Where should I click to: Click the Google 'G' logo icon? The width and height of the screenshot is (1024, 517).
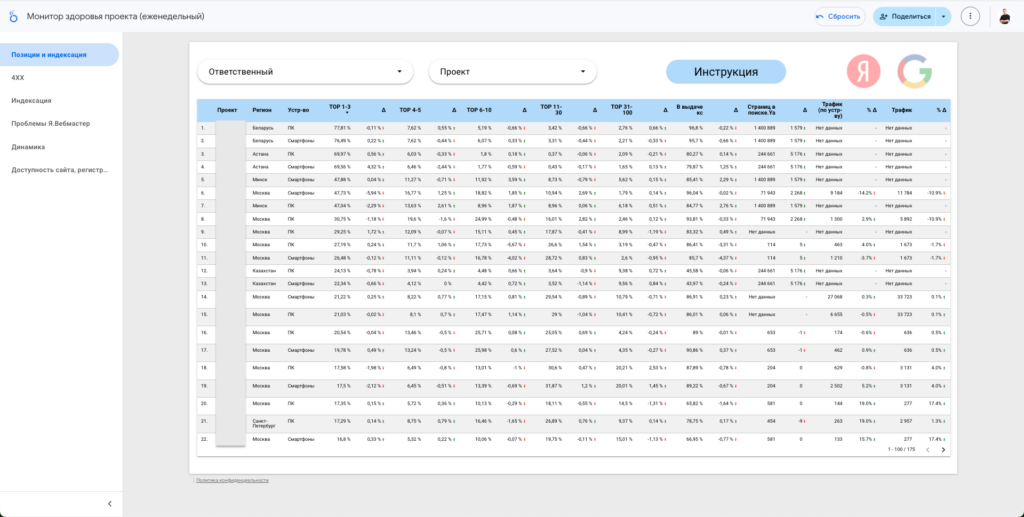pyautogui.click(x=914, y=72)
